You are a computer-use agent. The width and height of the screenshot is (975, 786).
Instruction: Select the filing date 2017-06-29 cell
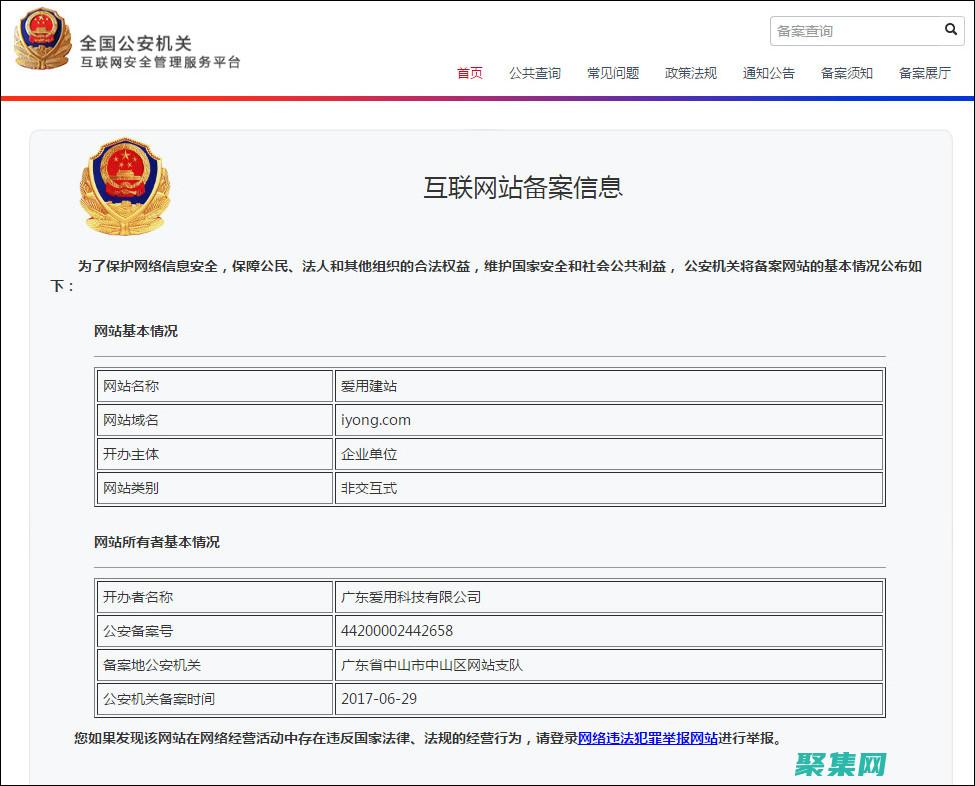[x=379, y=699]
